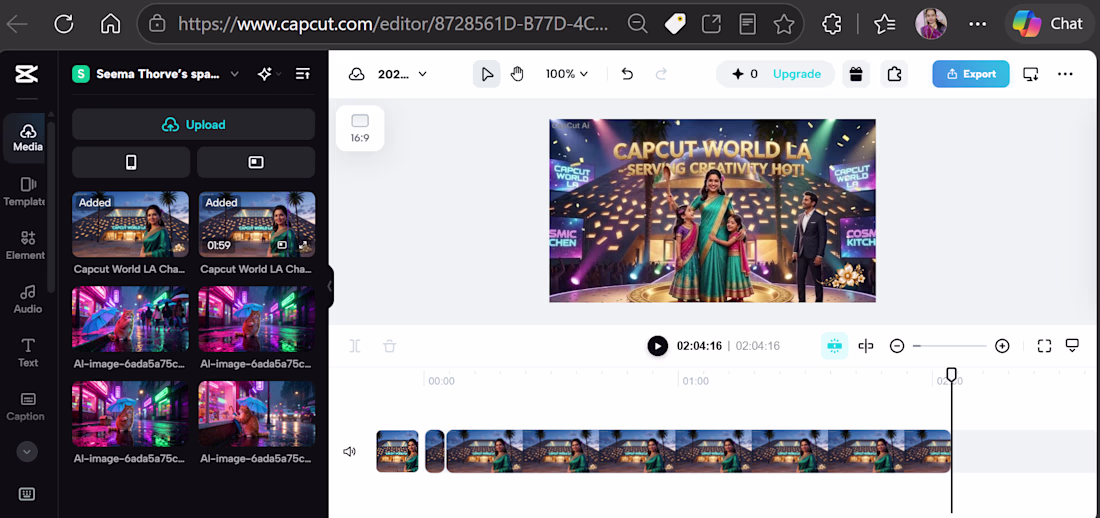Click the Upgrade link
1100x518 pixels.
click(x=797, y=74)
